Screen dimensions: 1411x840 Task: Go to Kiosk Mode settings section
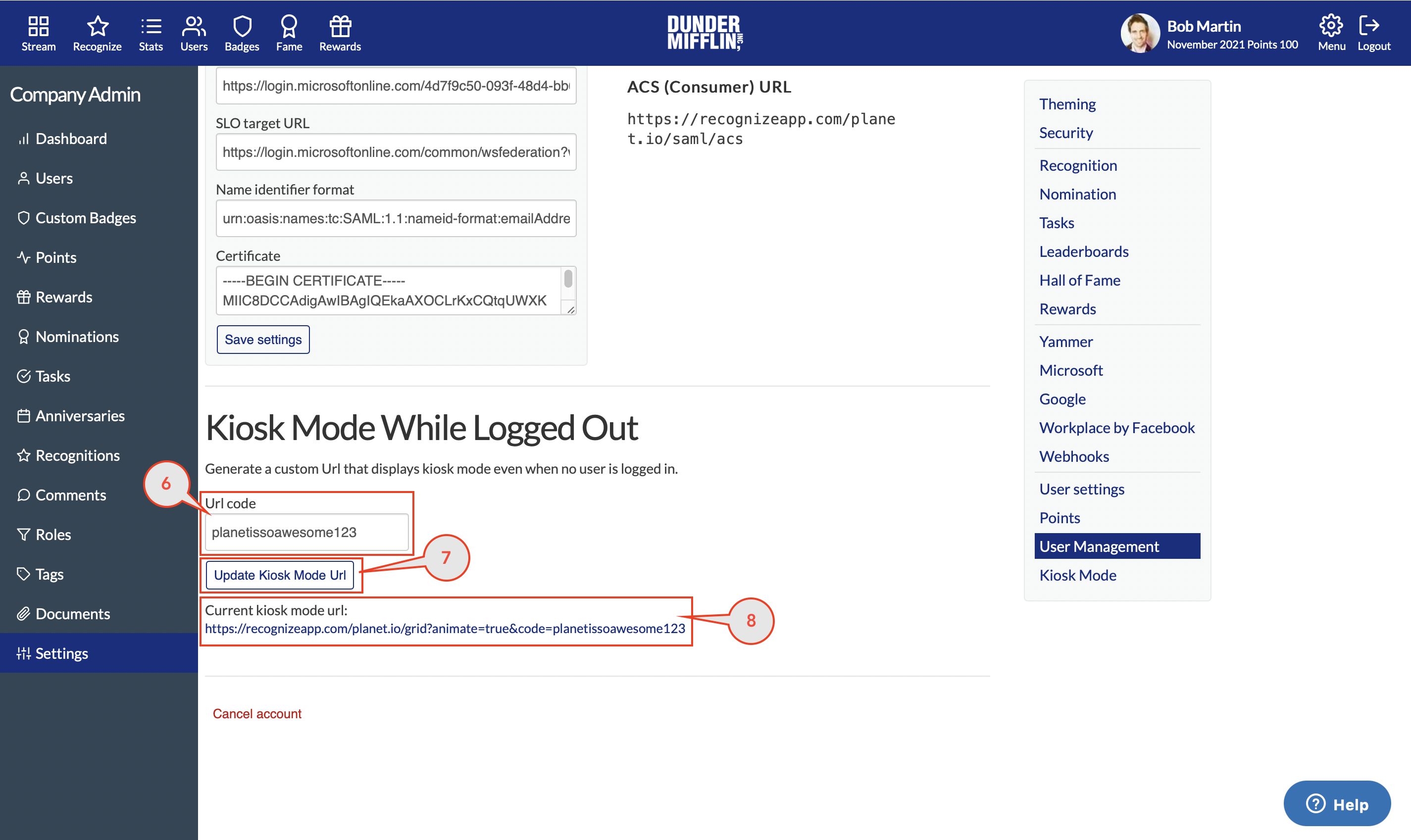click(1078, 575)
